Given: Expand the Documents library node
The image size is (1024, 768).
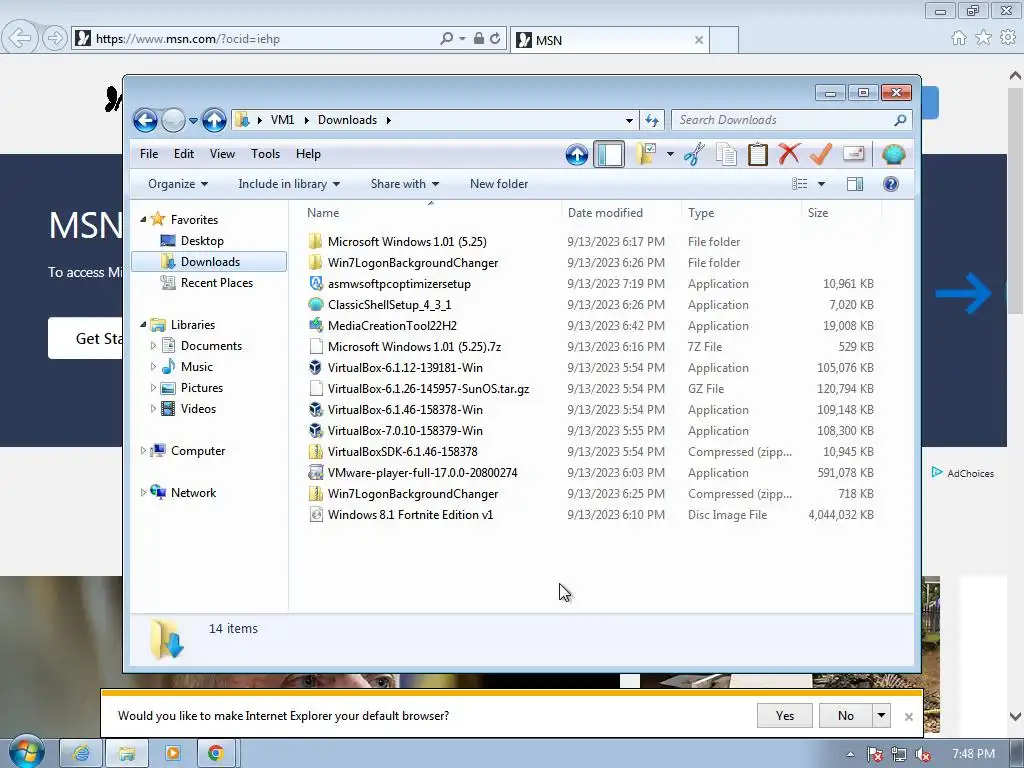Looking at the screenshot, I should click(153, 345).
